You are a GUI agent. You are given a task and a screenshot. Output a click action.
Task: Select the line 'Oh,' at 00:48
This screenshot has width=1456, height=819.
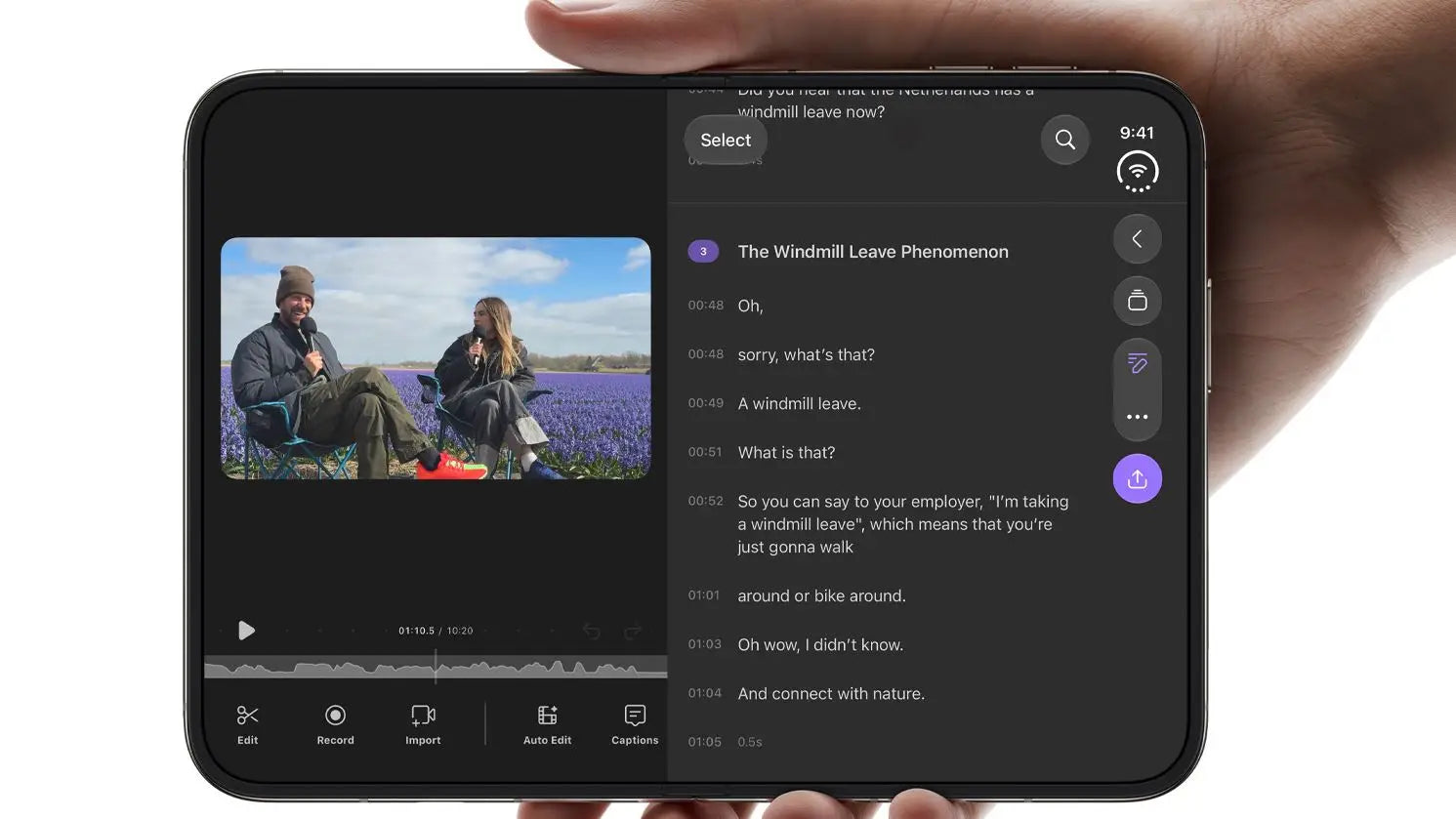pyautogui.click(x=750, y=306)
